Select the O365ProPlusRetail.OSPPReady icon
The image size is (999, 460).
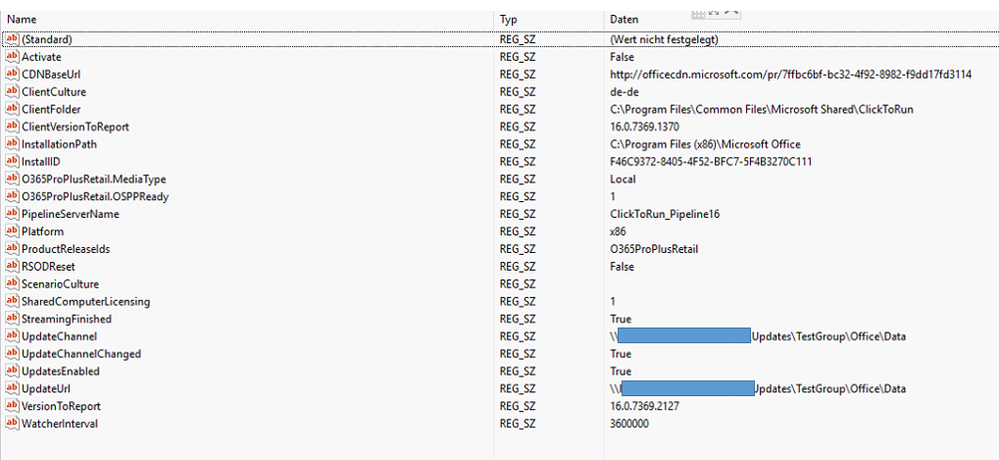click(12, 196)
